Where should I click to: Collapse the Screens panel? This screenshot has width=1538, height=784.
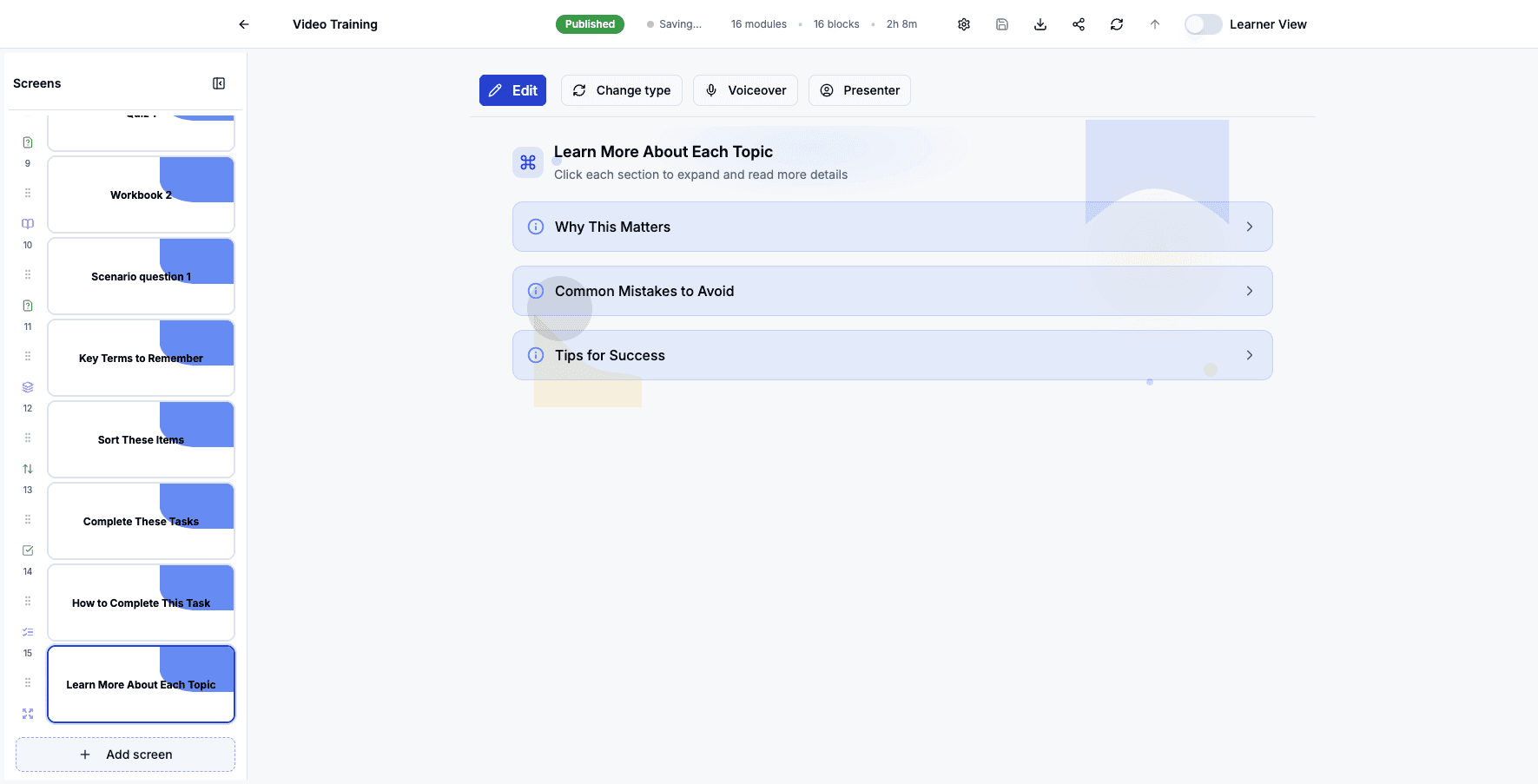(219, 82)
